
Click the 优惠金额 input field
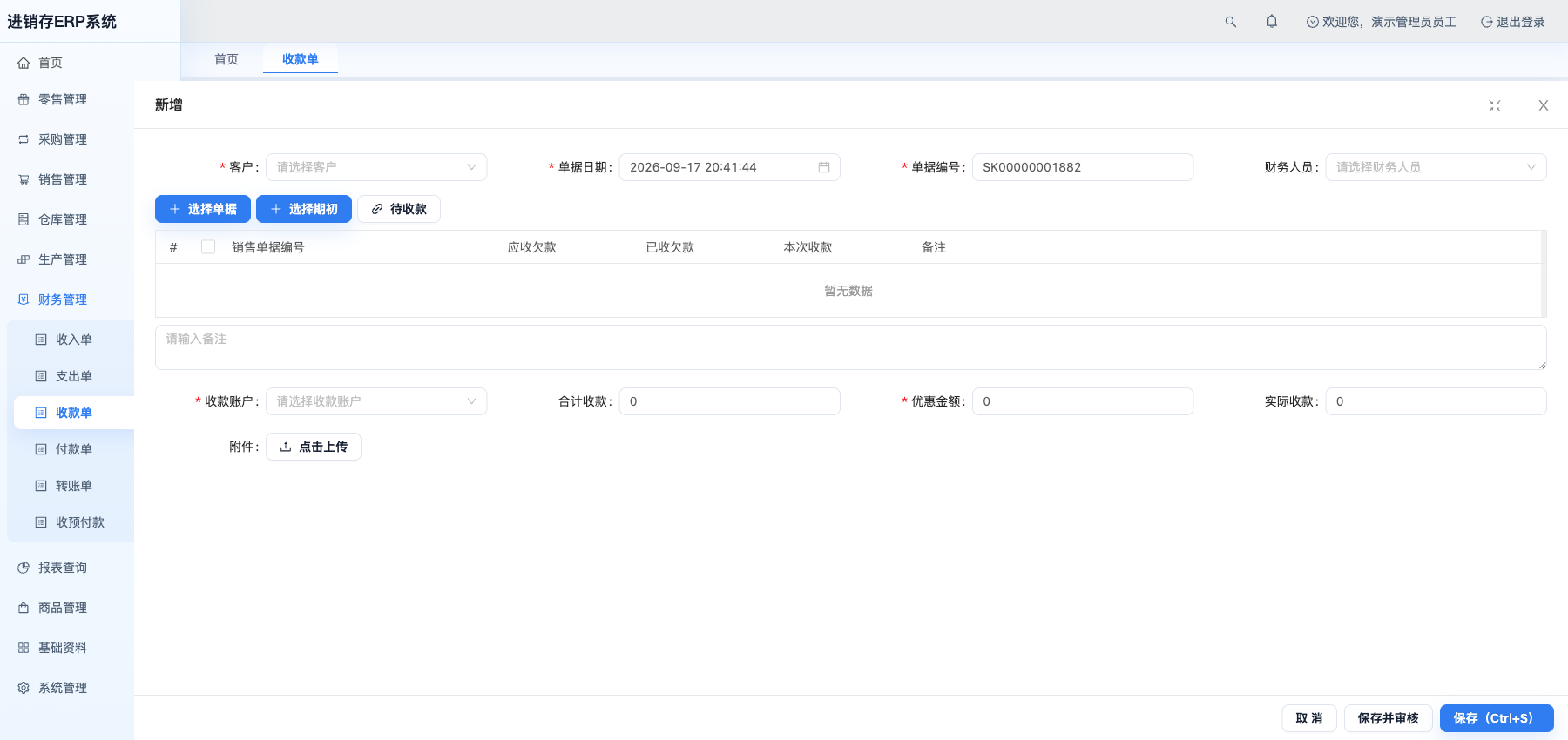tap(1083, 401)
